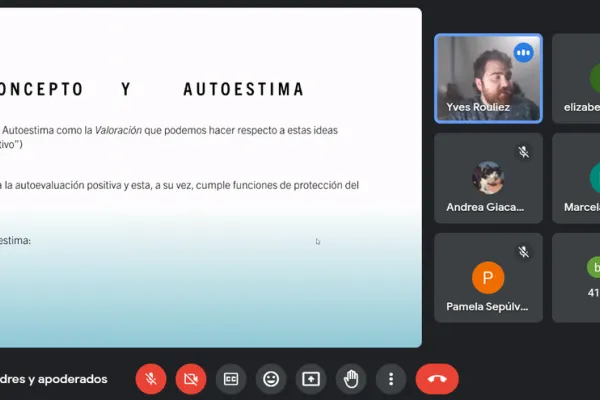The width and height of the screenshot is (600, 400).
Task: Click the shared presentation slide area
Action: (211, 178)
